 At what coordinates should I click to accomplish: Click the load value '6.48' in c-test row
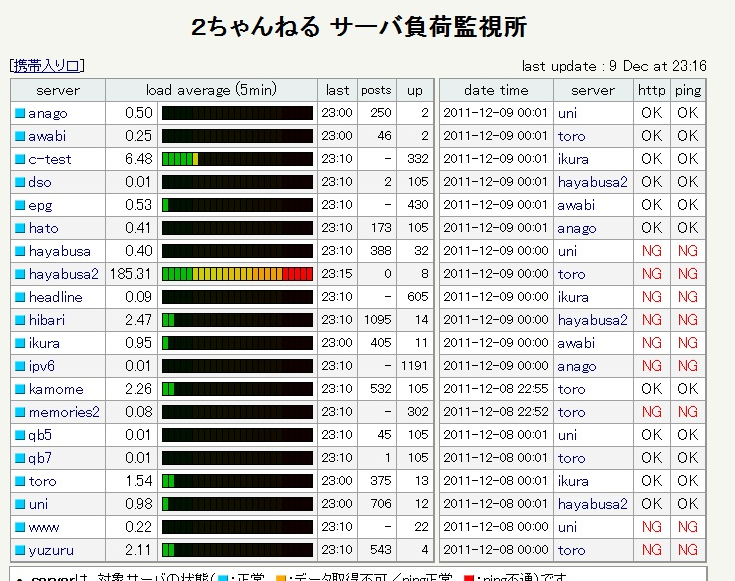pyautogui.click(x=139, y=159)
